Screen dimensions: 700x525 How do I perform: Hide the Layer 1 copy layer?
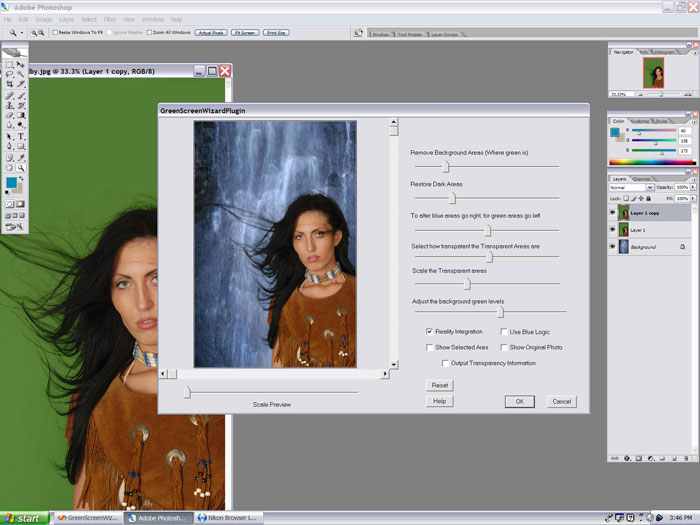(612, 213)
